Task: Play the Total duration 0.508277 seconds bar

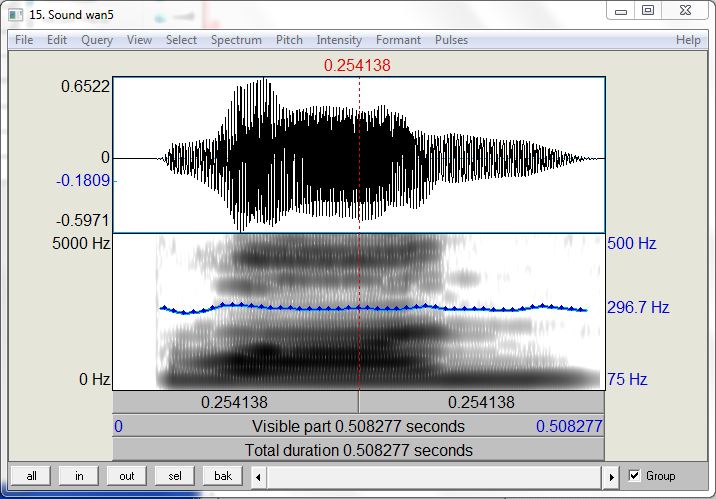Action: coord(358,450)
